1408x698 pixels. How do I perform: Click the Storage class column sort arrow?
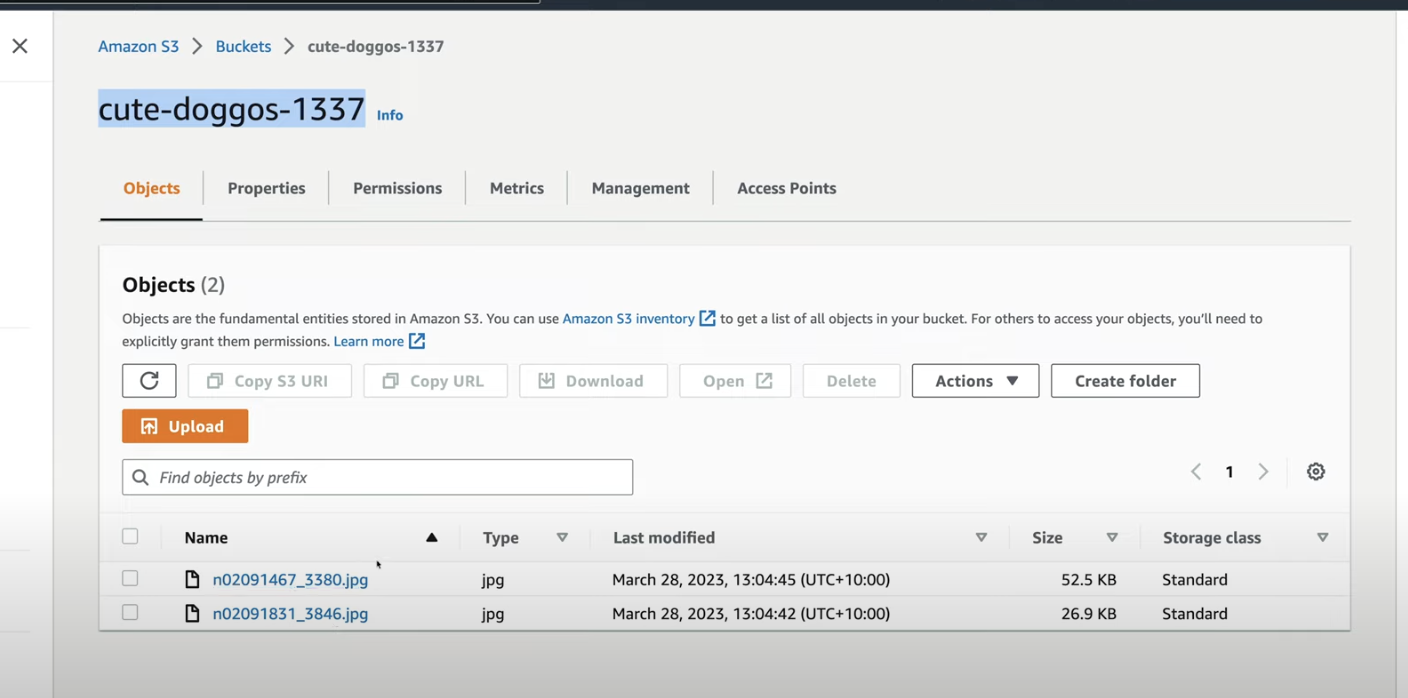[1323, 537]
